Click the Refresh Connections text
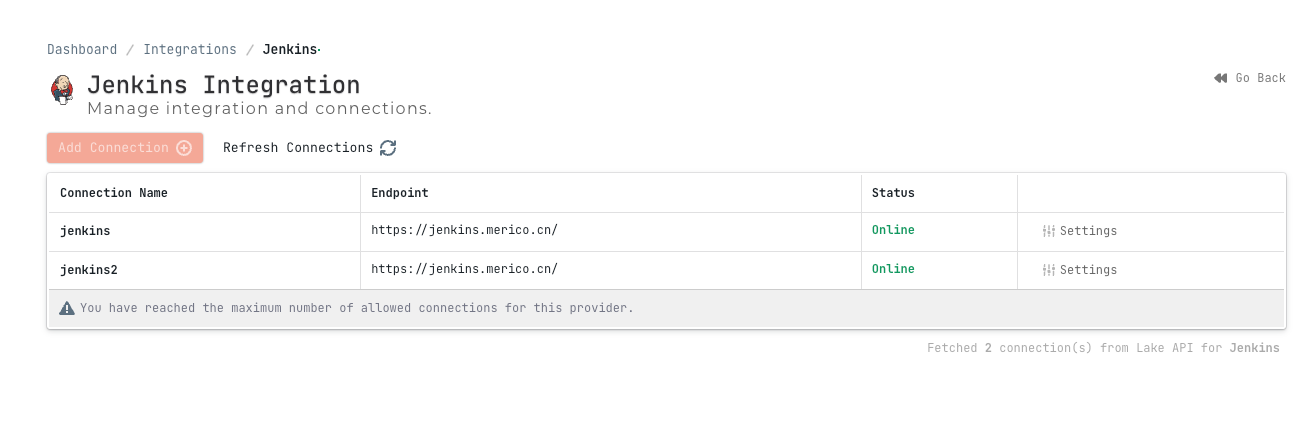 pyautogui.click(x=298, y=148)
